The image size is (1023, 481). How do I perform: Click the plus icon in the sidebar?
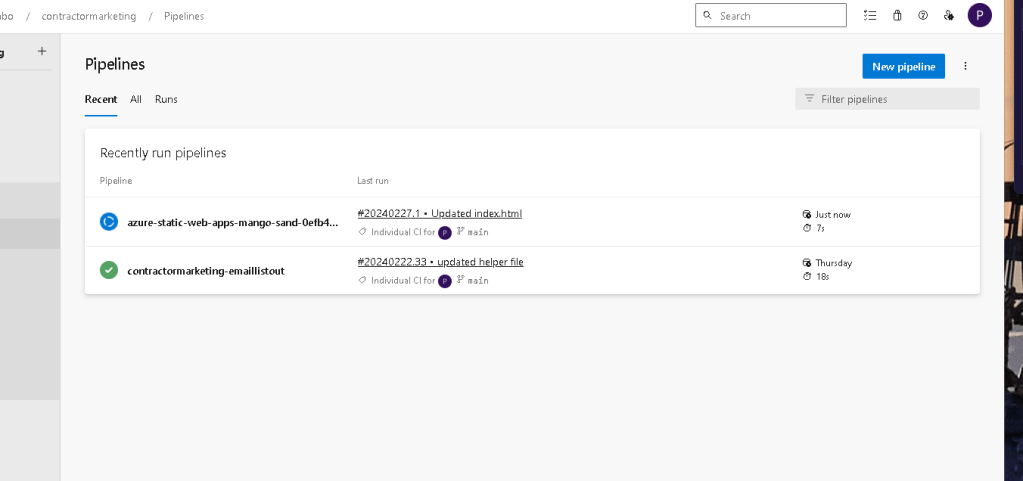[42, 51]
